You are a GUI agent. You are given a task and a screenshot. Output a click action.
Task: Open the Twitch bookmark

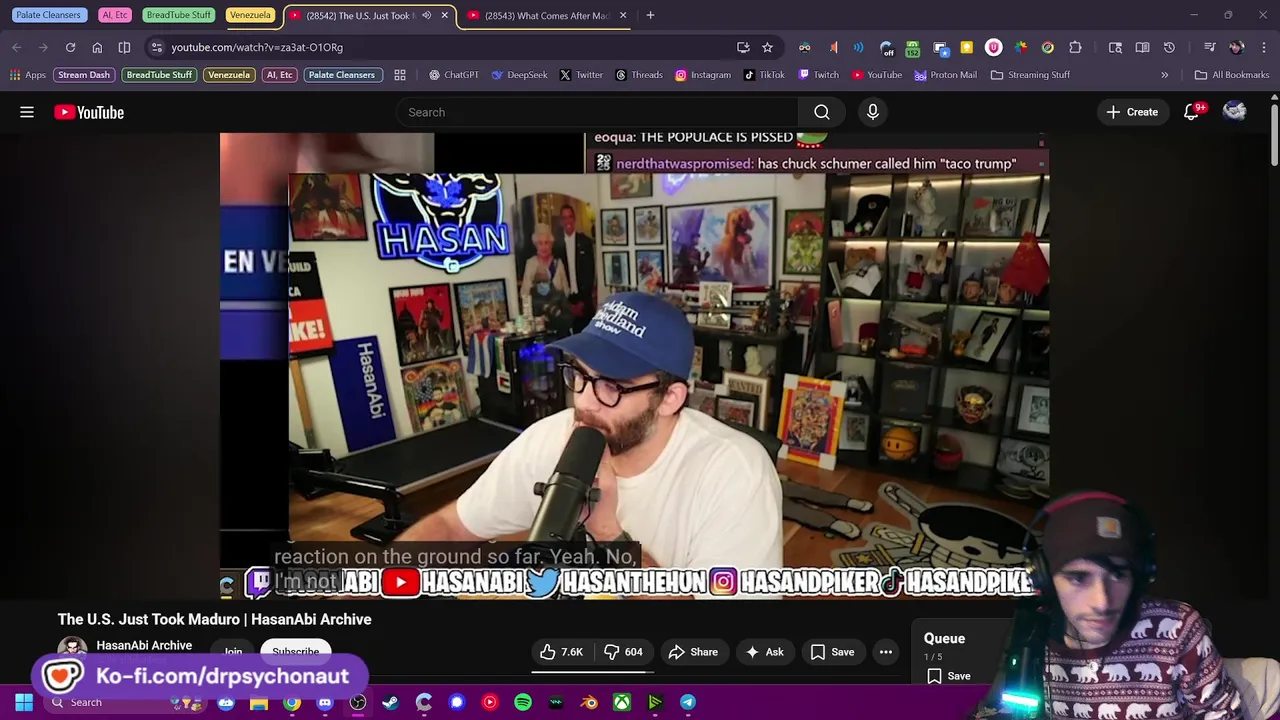(x=818, y=75)
